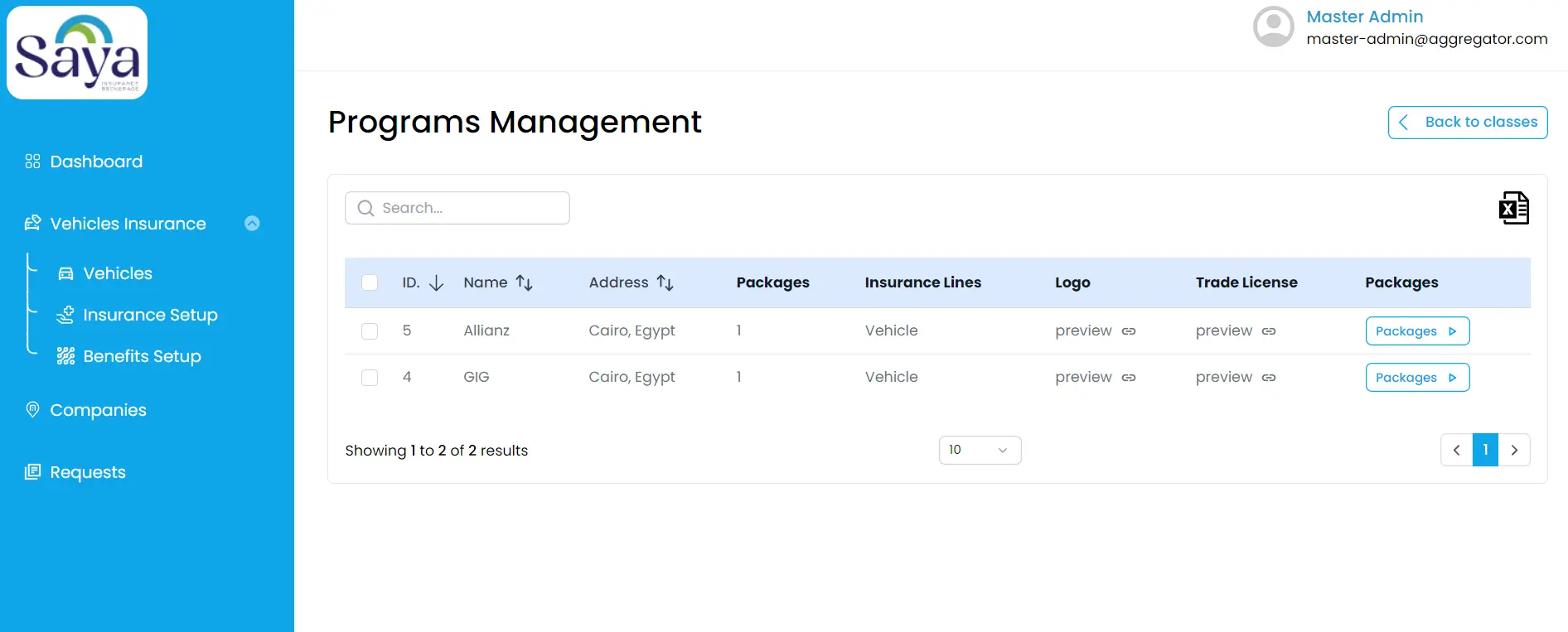The image size is (1568, 632).
Task: Click the Master Admin avatar icon
Action: point(1274,27)
